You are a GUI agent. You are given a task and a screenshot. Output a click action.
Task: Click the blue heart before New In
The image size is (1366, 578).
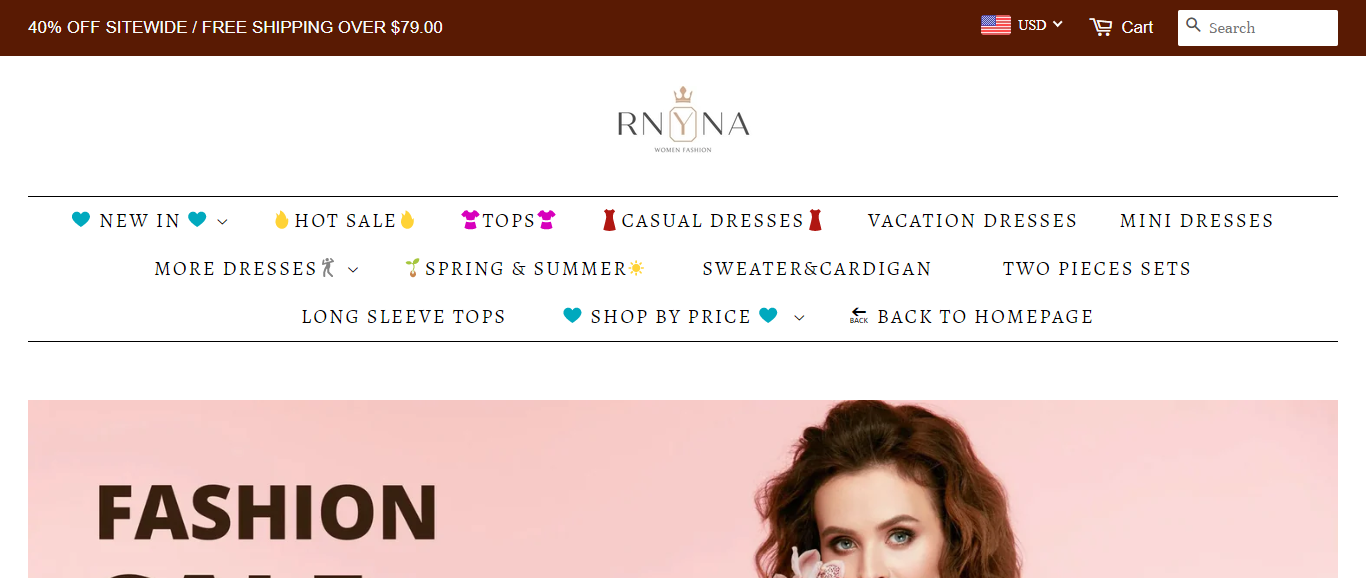point(81,219)
